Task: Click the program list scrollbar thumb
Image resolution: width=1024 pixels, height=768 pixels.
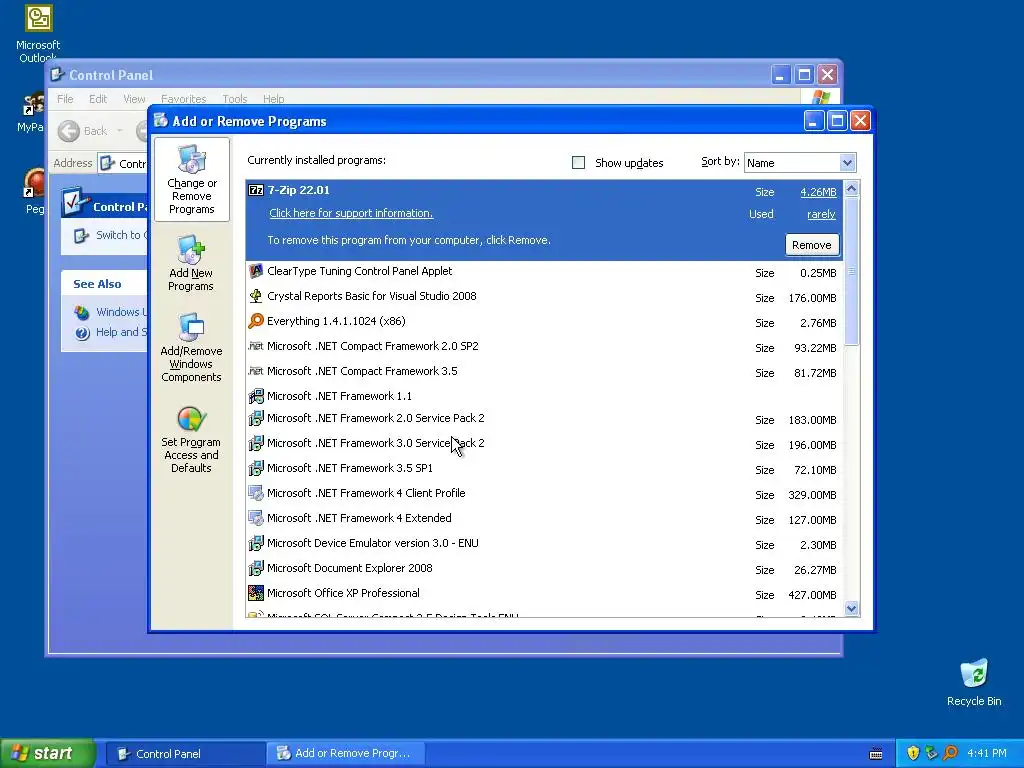Action: 851,271
